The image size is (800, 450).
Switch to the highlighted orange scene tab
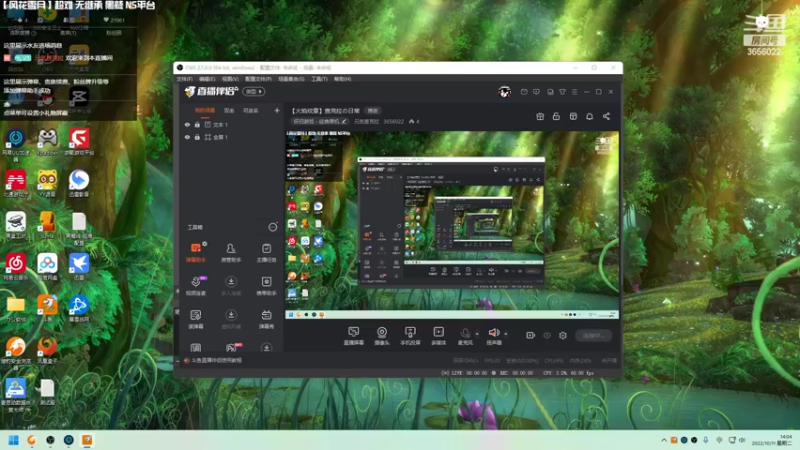pyautogui.click(x=205, y=110)
